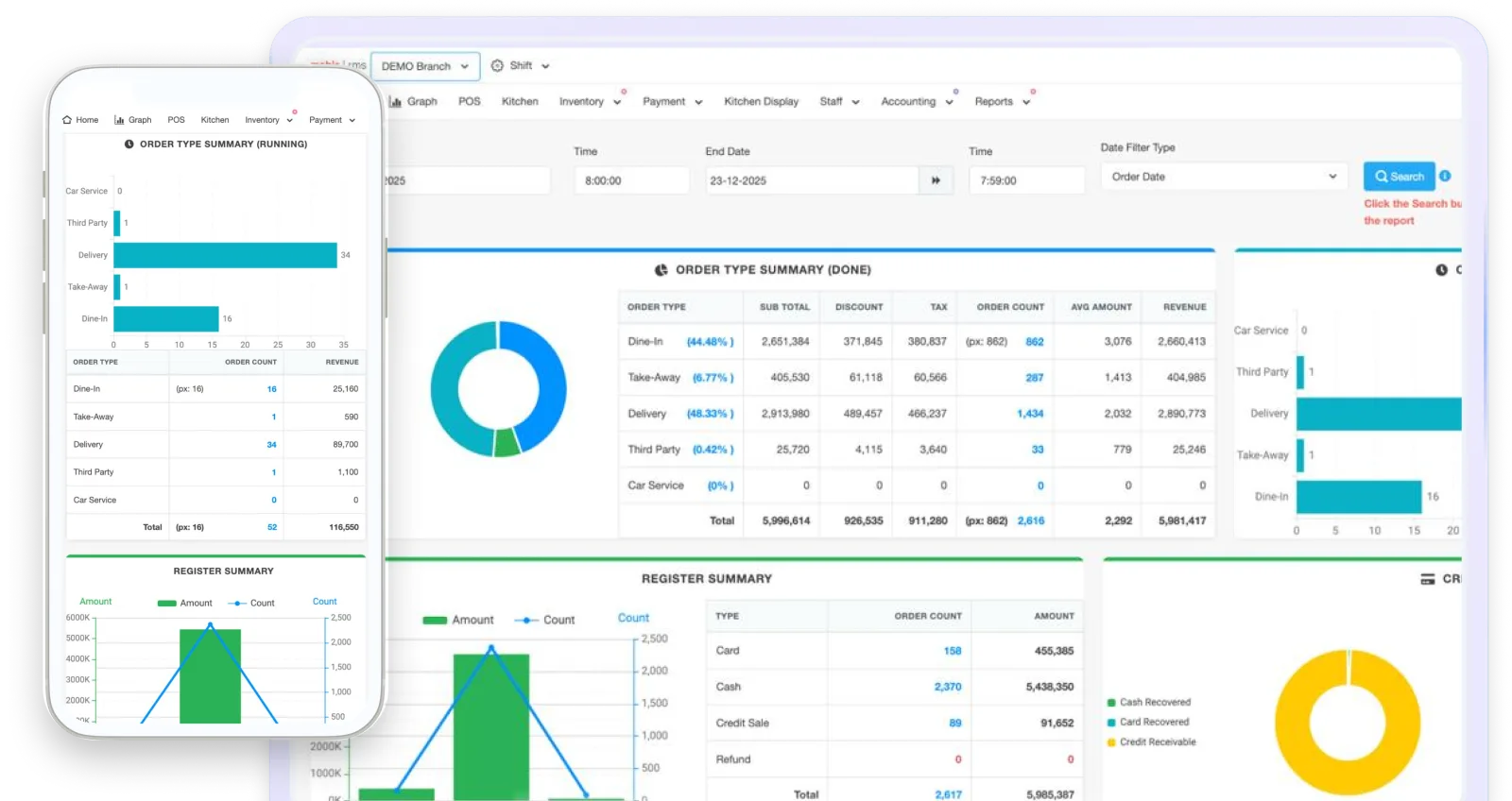The width and height of the screenshot is (1512, 801).
Task: Expand the Reports menu
Action: click(x=1003, y=102)
